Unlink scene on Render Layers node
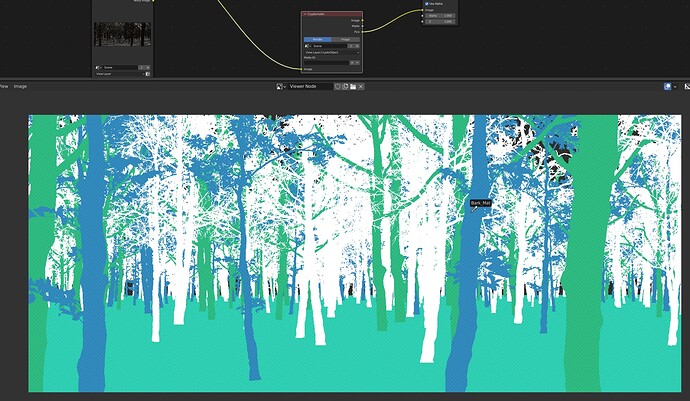 click(147, 67)
